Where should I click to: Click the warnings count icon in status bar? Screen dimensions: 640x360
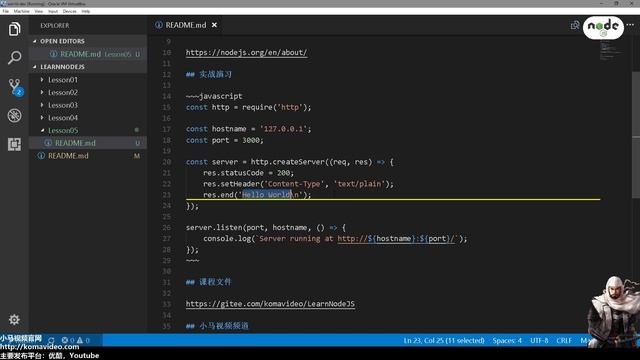pyautogui.click(x=83, y=340)
